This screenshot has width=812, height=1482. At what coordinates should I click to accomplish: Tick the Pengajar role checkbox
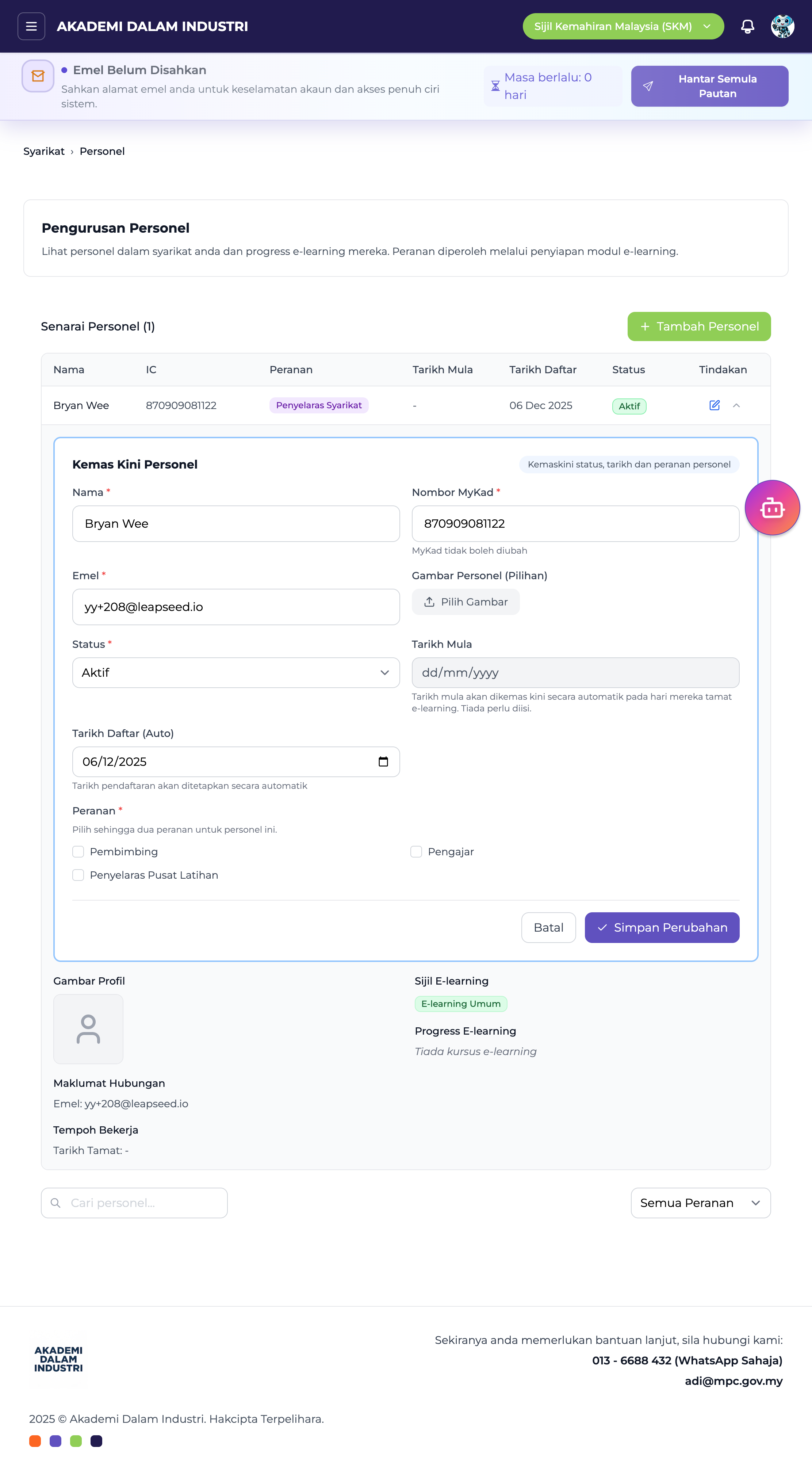[416, 852]
